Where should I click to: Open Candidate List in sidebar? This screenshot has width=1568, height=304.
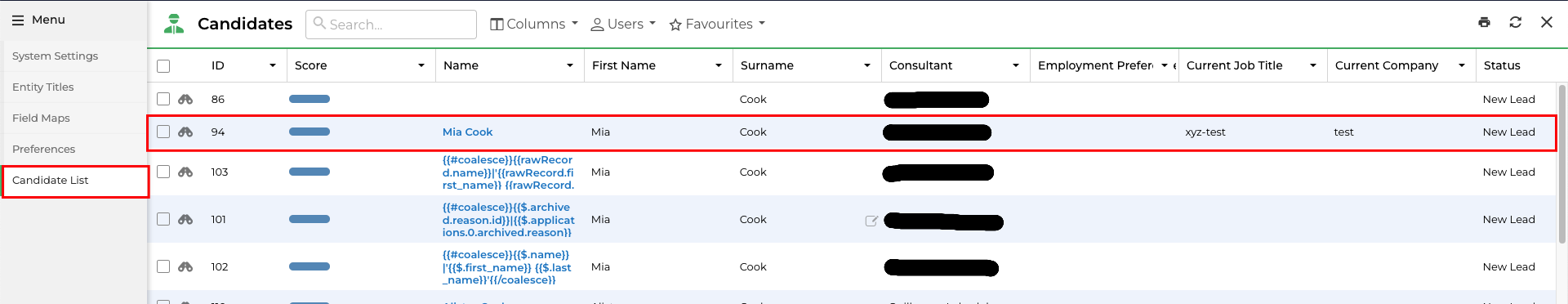pos(74,181)
